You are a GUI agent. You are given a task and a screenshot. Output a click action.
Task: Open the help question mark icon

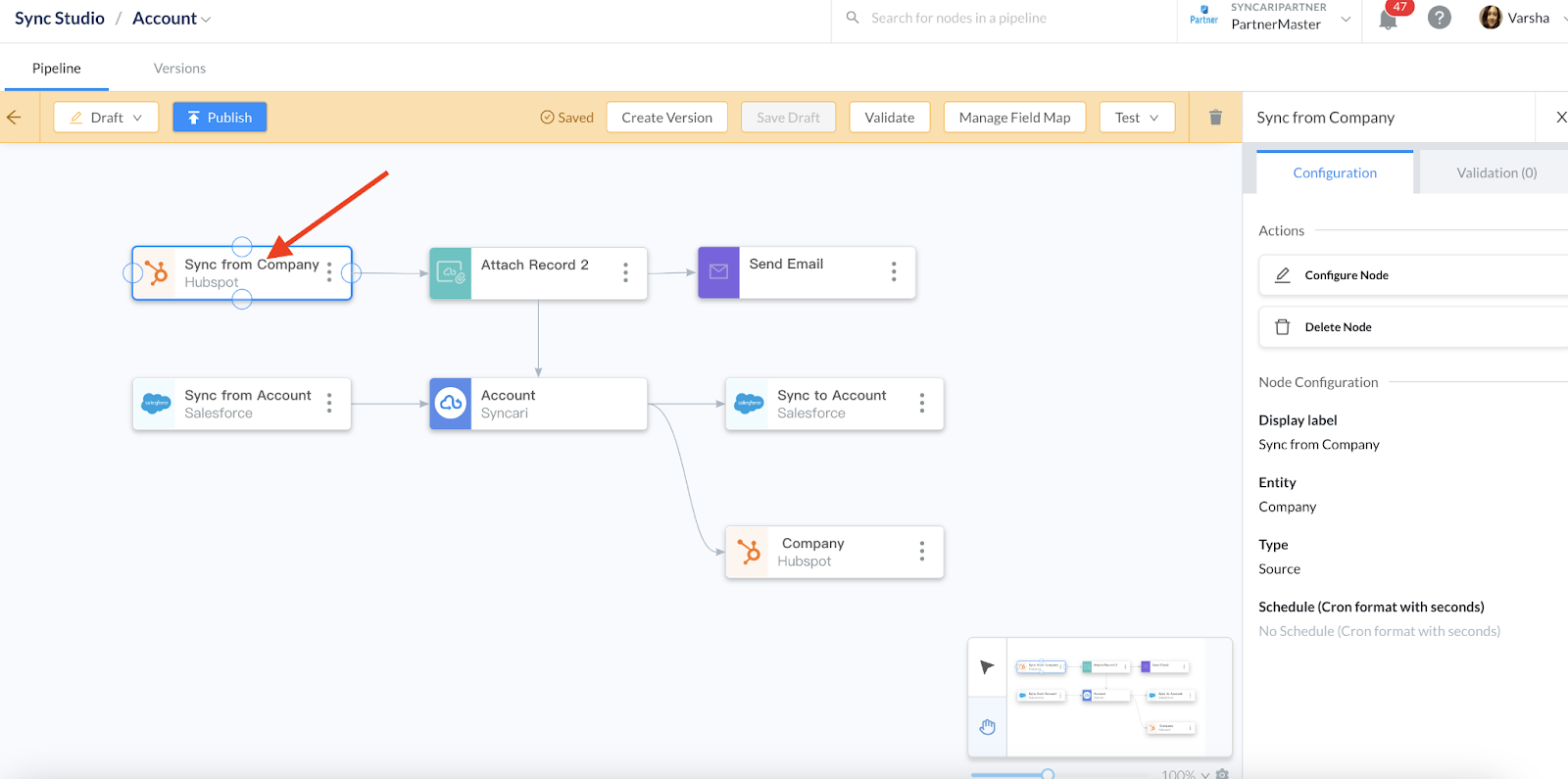coord(1439,18)
